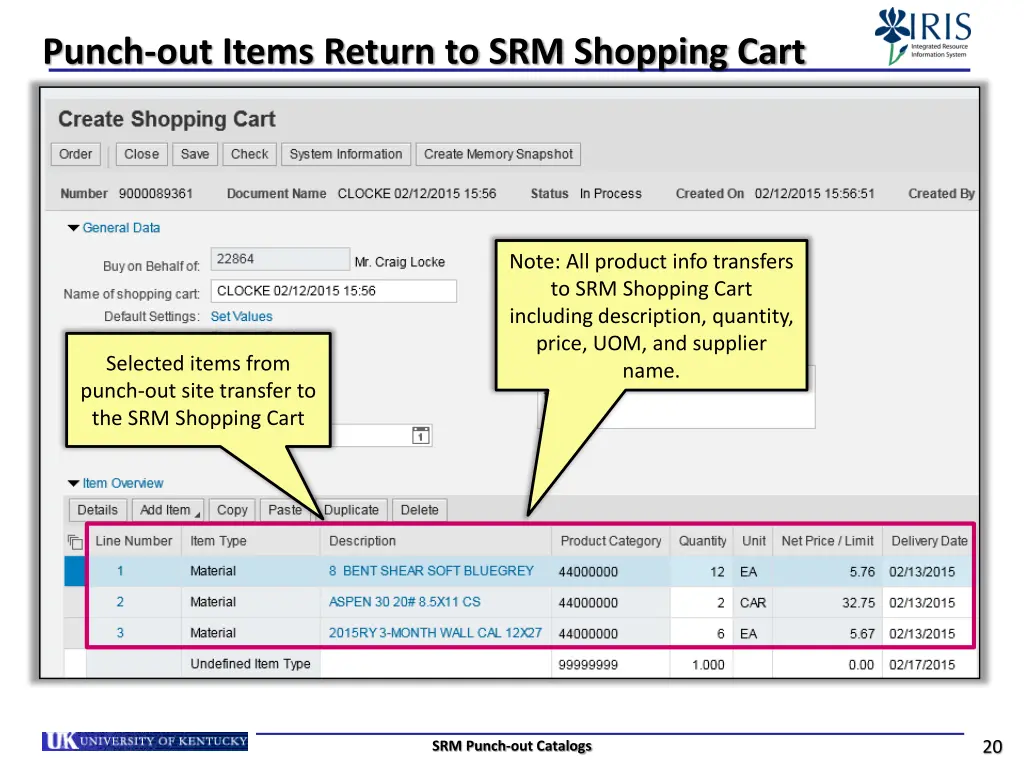
Task: Open line number 2 link
Action: 120,602
